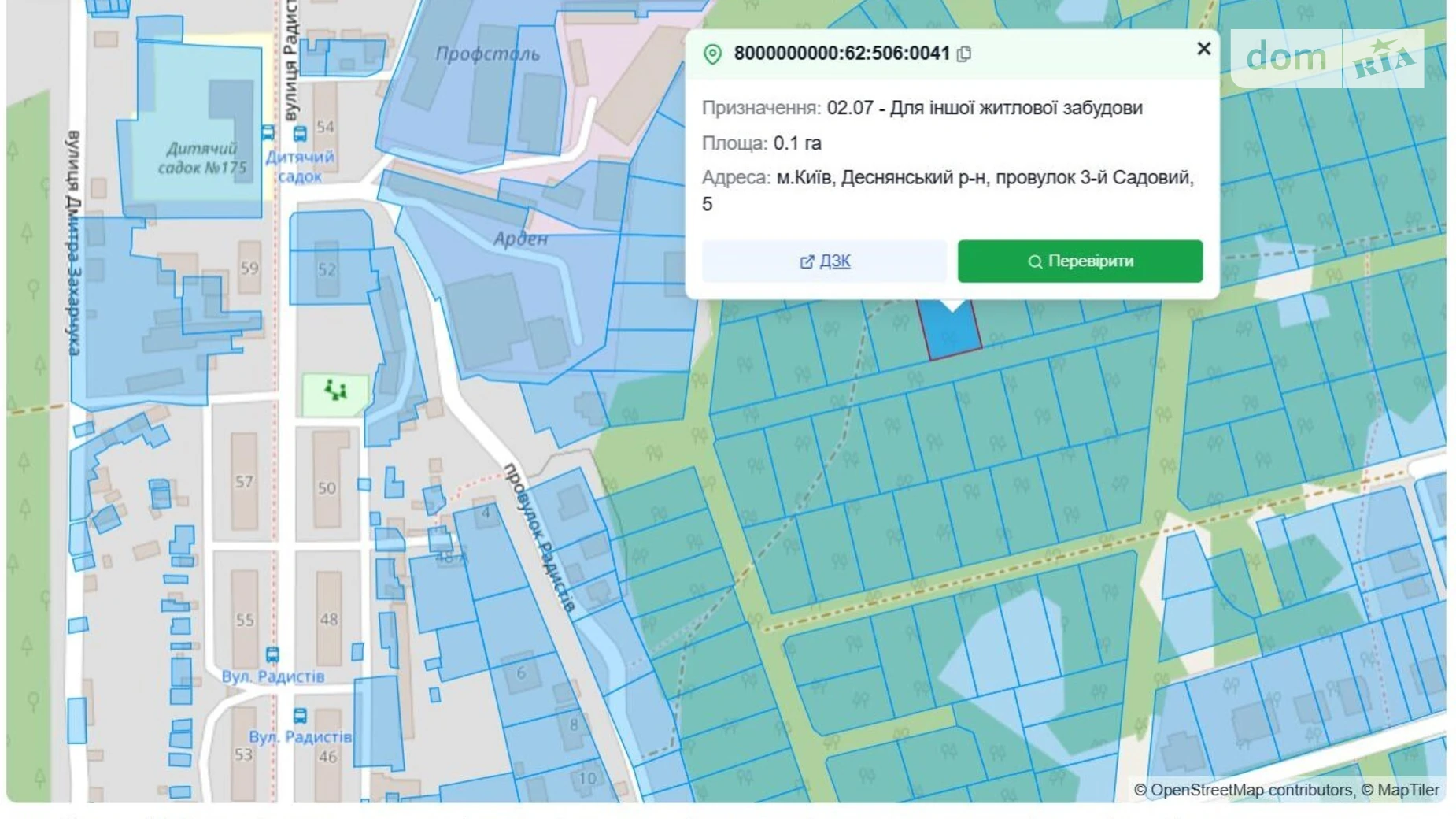
Task: Click the bus stop icon above the Дитячий садок label
Action: click(x=300, y=135)
